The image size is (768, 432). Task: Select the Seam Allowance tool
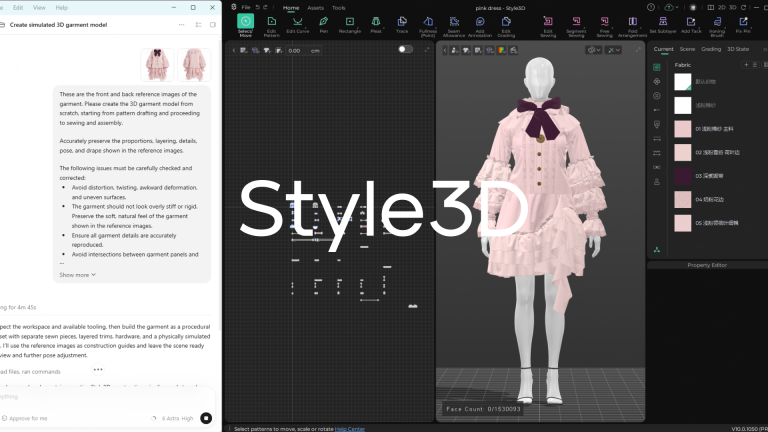pos(454,26)
